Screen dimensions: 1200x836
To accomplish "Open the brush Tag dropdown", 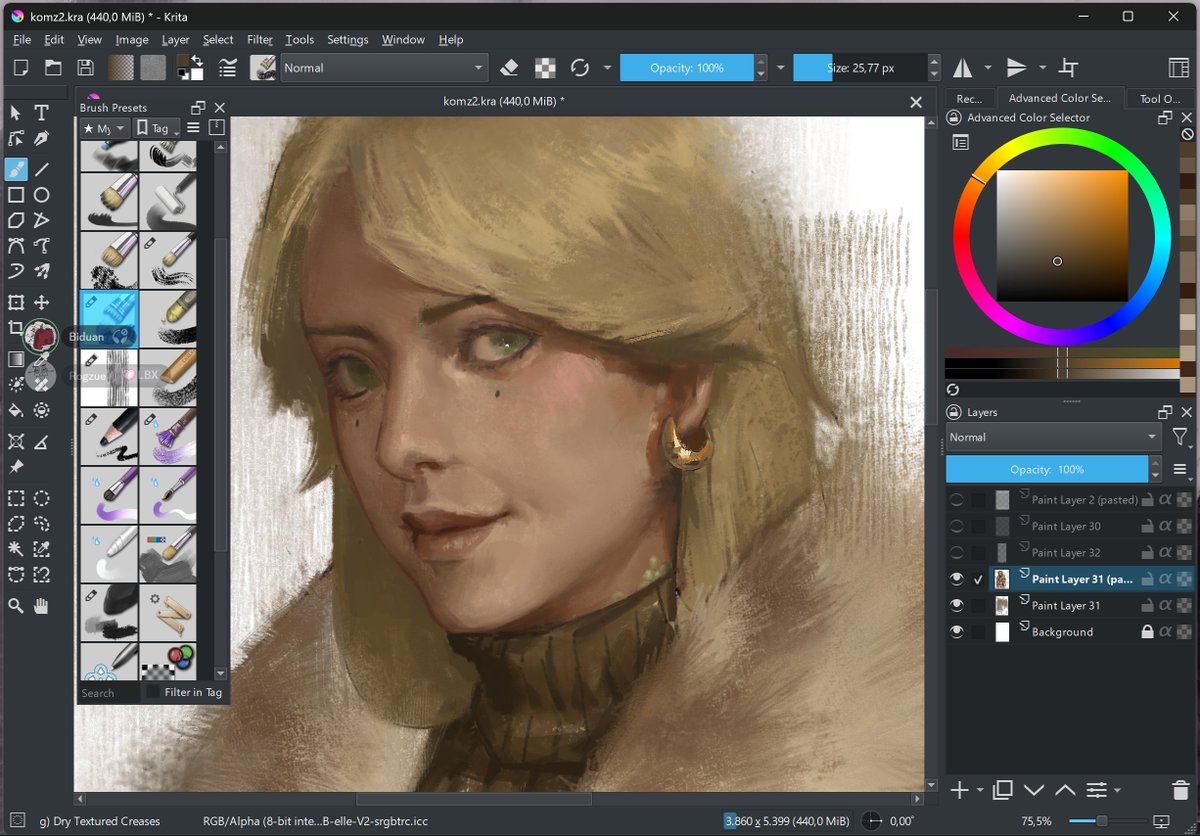I will pos(156,128).
